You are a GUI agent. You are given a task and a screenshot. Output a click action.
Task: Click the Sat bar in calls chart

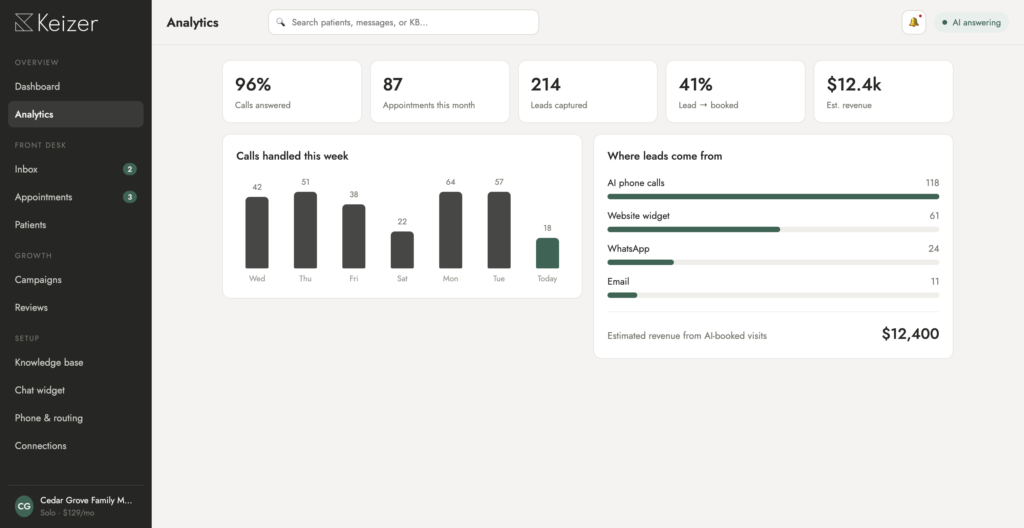[402, 250]
